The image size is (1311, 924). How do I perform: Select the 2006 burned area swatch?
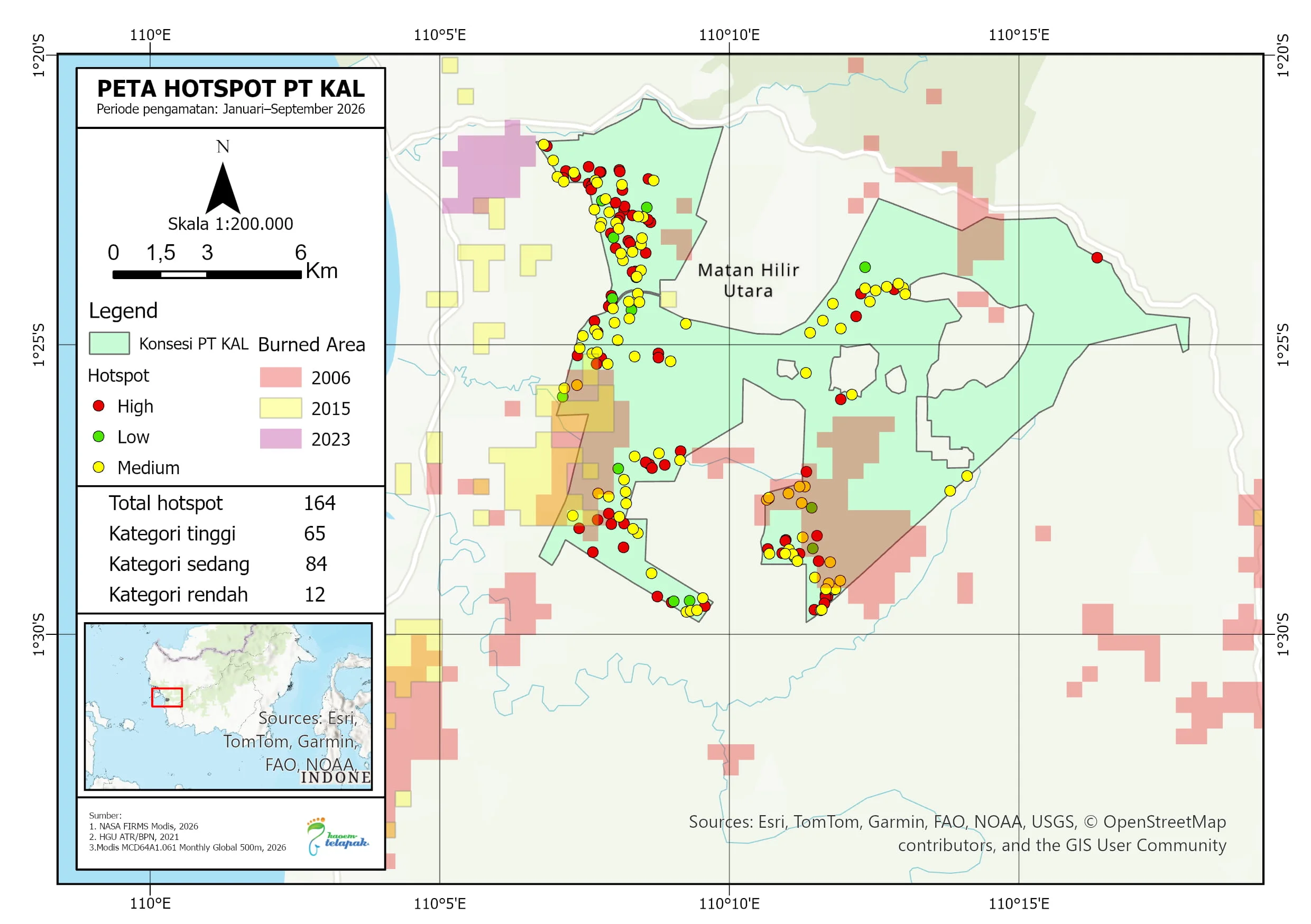[x=281, y=378]
